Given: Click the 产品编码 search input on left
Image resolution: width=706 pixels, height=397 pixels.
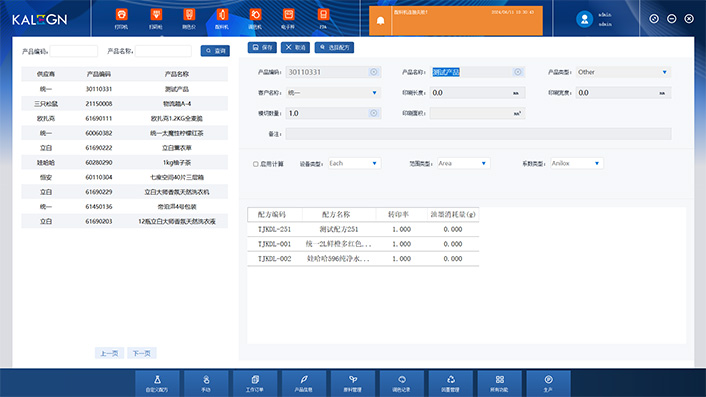Looking at the screenshot, I should 74,51.
